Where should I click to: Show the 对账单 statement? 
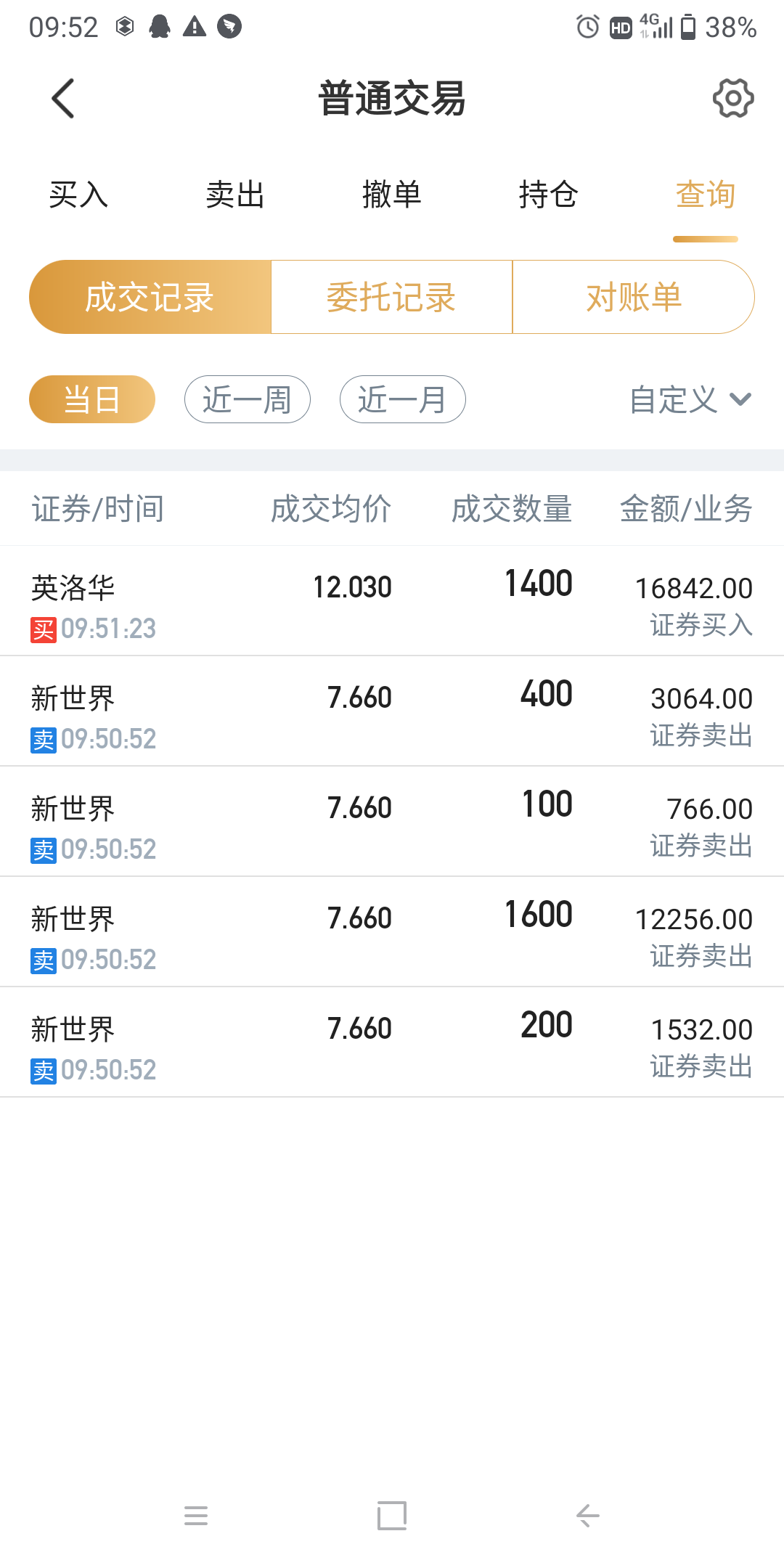633,297
